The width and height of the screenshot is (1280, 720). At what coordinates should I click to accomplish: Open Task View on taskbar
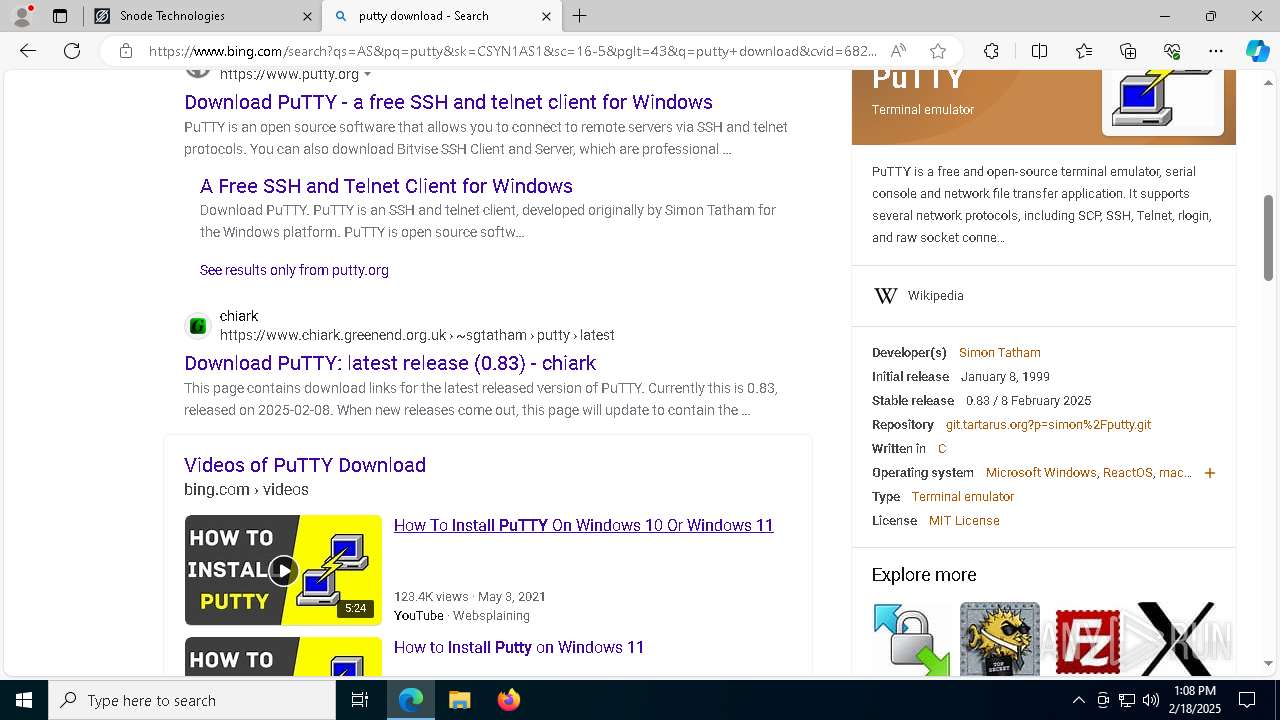[360, 700]
